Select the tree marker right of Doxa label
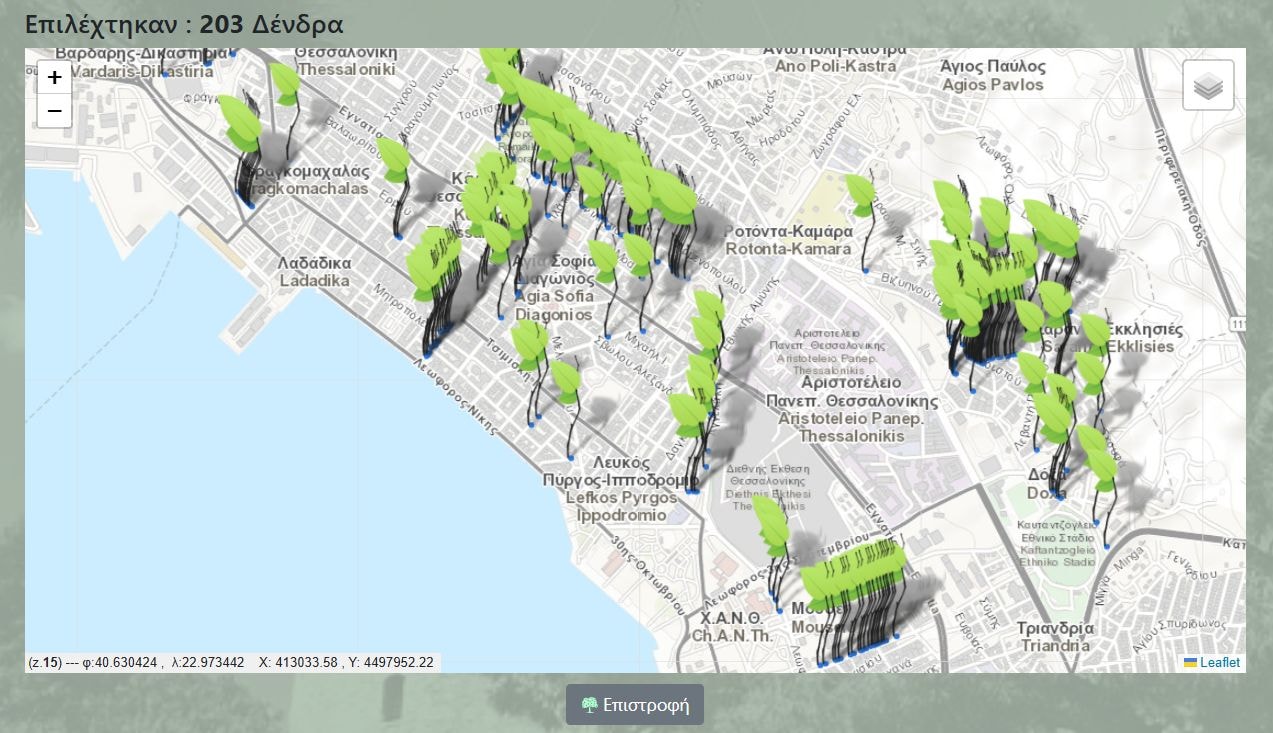1273x733 pixels. [x=1100, y=465]
